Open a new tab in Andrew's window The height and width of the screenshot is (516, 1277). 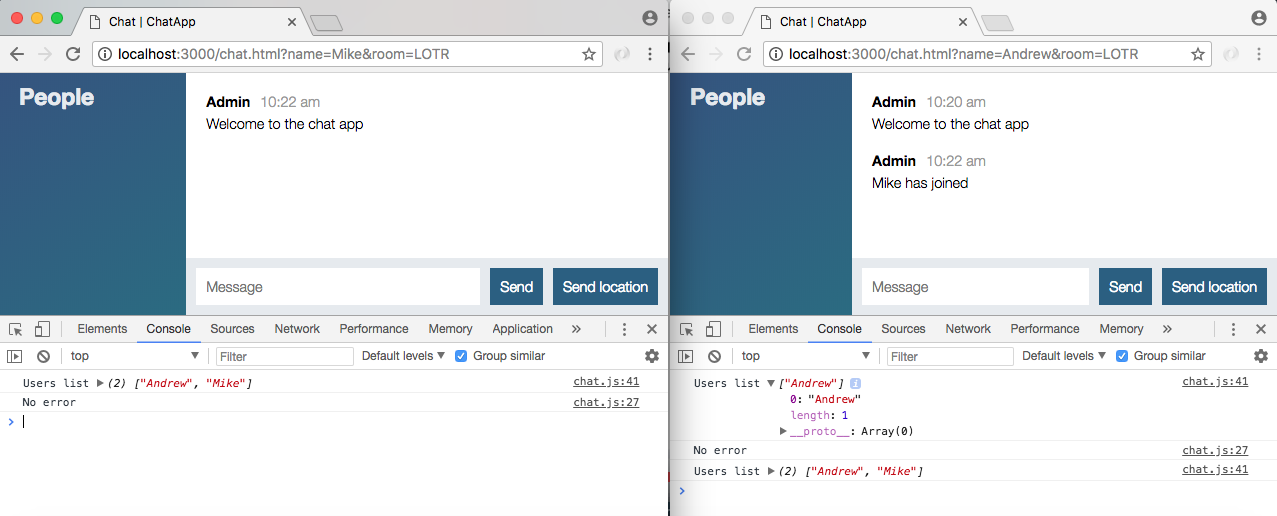point(996,23)
